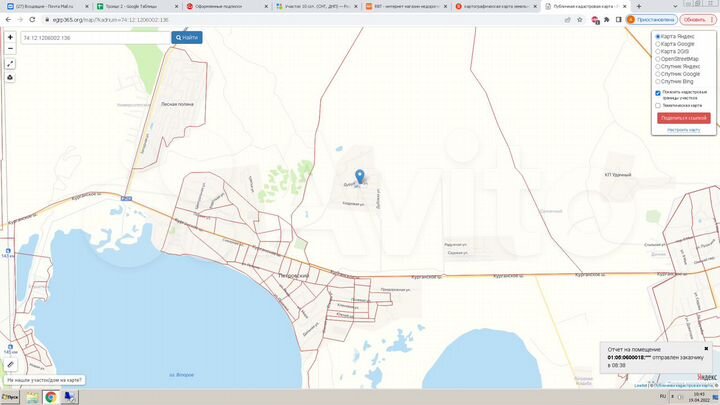Zoom out the map with minus button
Image resolution: width=720 pixels, height=405 pixels.
10,50
